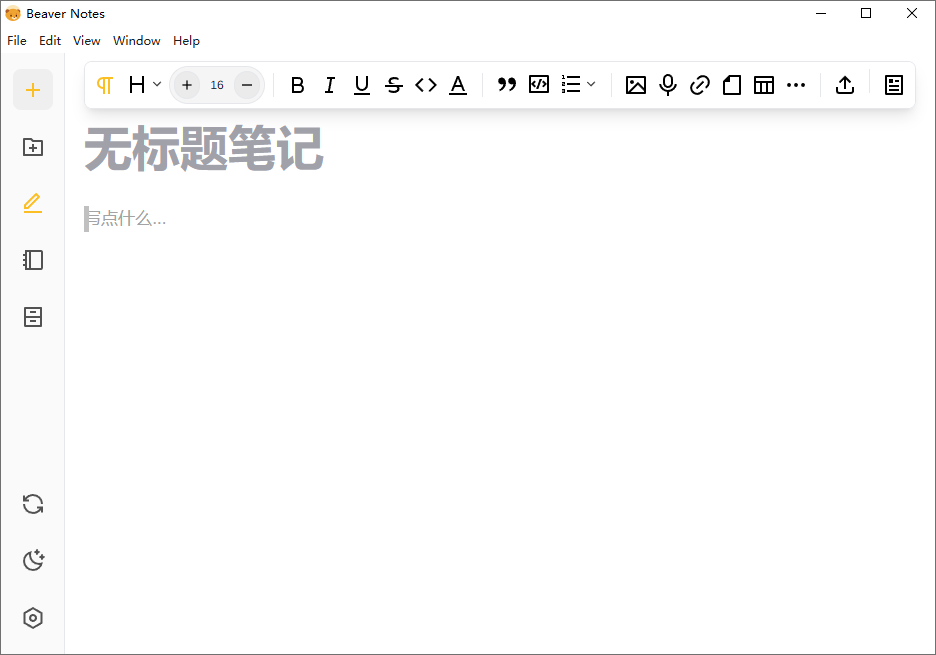Open Beaver Notes settings
This screenshot has height=655, width=936.
[33, 617]
